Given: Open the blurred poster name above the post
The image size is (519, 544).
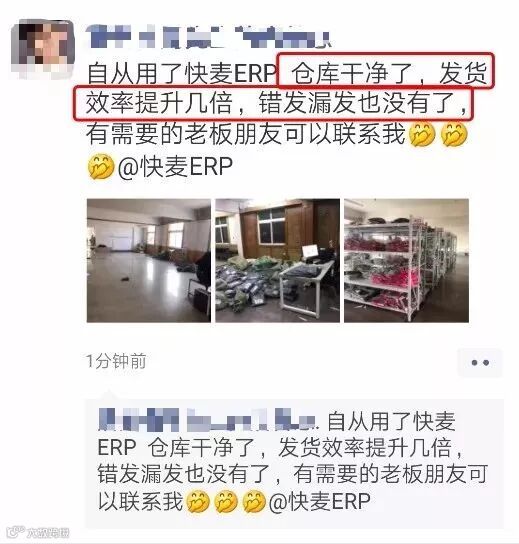Looking at the screenshot, I should tap(209, 36).
